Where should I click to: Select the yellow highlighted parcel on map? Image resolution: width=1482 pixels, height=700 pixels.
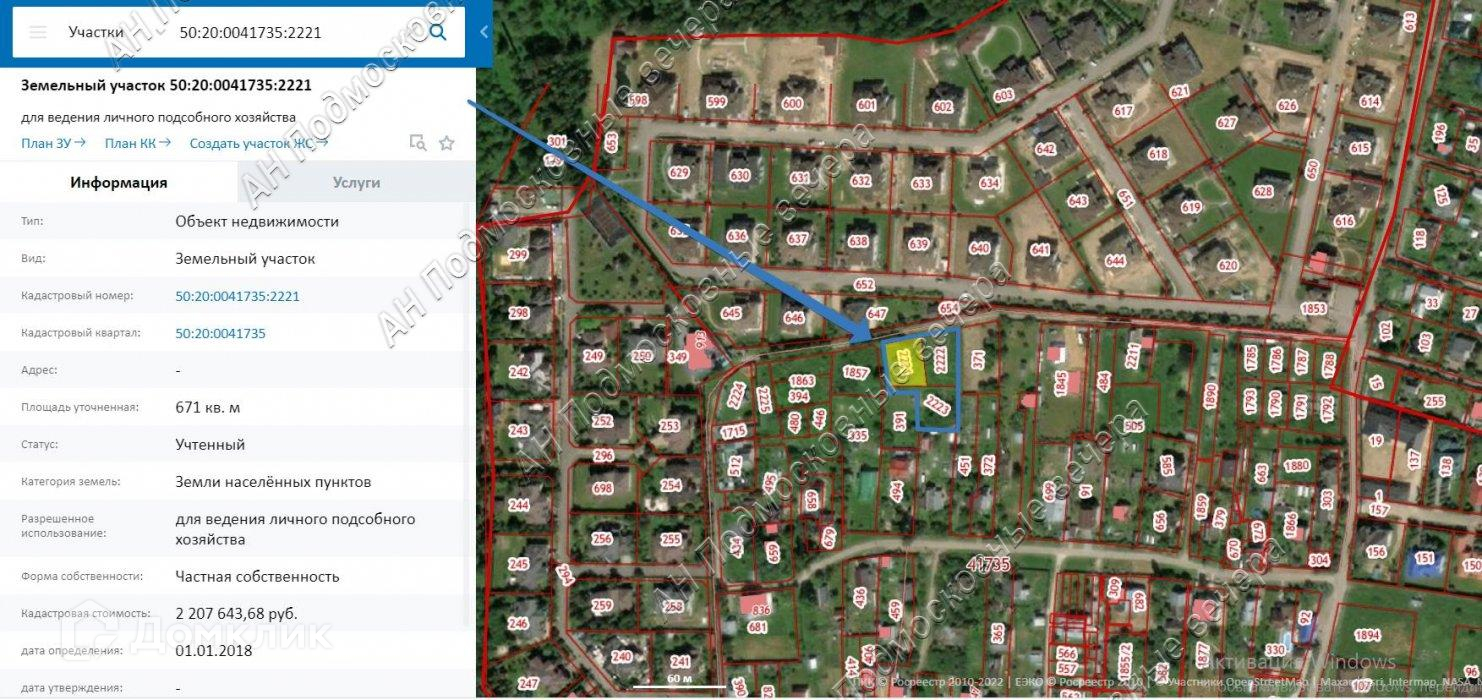[903, 363]
